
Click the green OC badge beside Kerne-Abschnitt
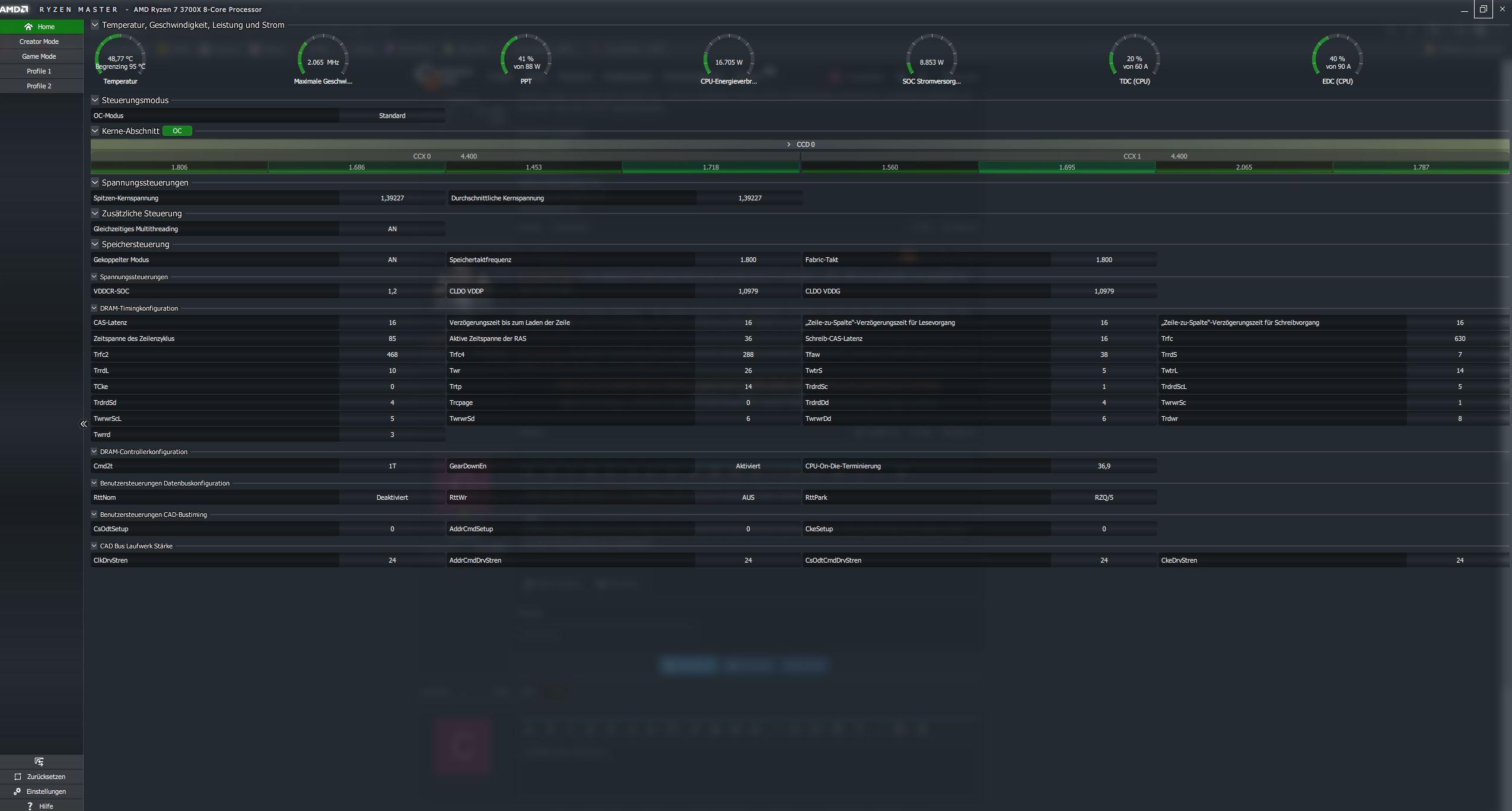[177, 131]
